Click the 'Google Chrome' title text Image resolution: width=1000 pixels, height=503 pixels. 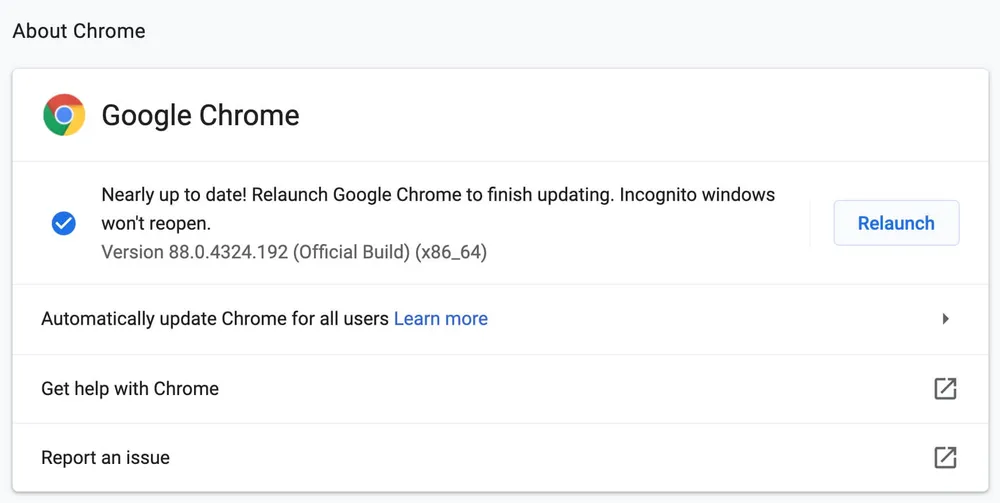tap(200, 115)
